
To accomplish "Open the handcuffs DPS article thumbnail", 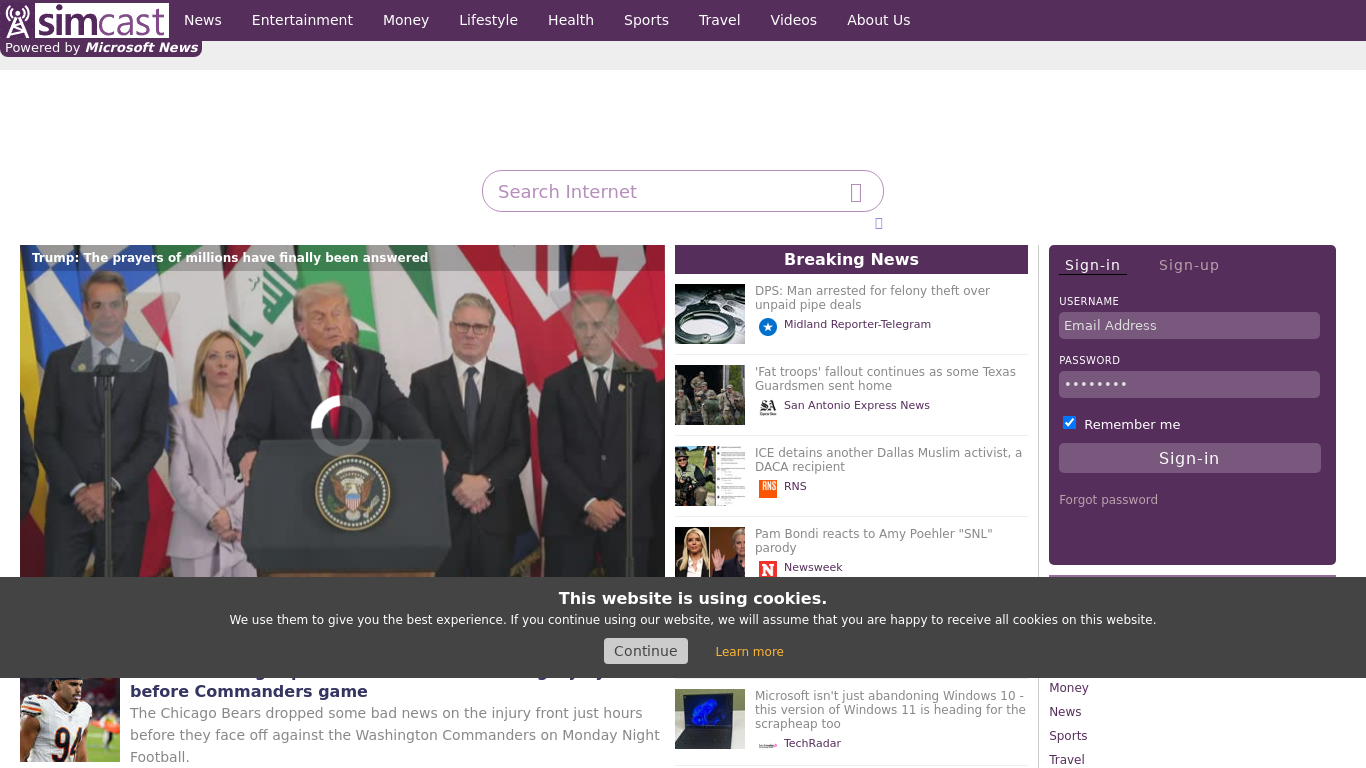I will 709,314.
